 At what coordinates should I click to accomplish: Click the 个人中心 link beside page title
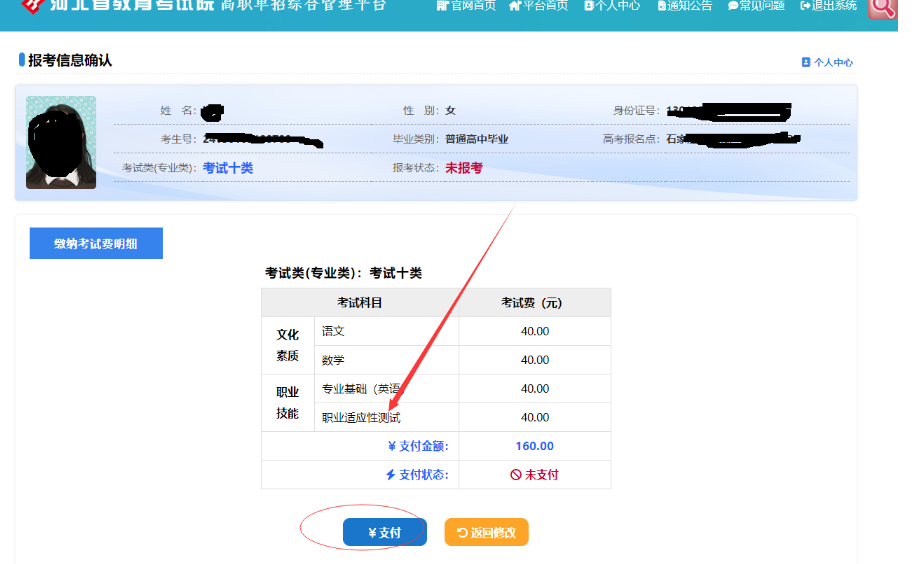(x=827, y=62)
